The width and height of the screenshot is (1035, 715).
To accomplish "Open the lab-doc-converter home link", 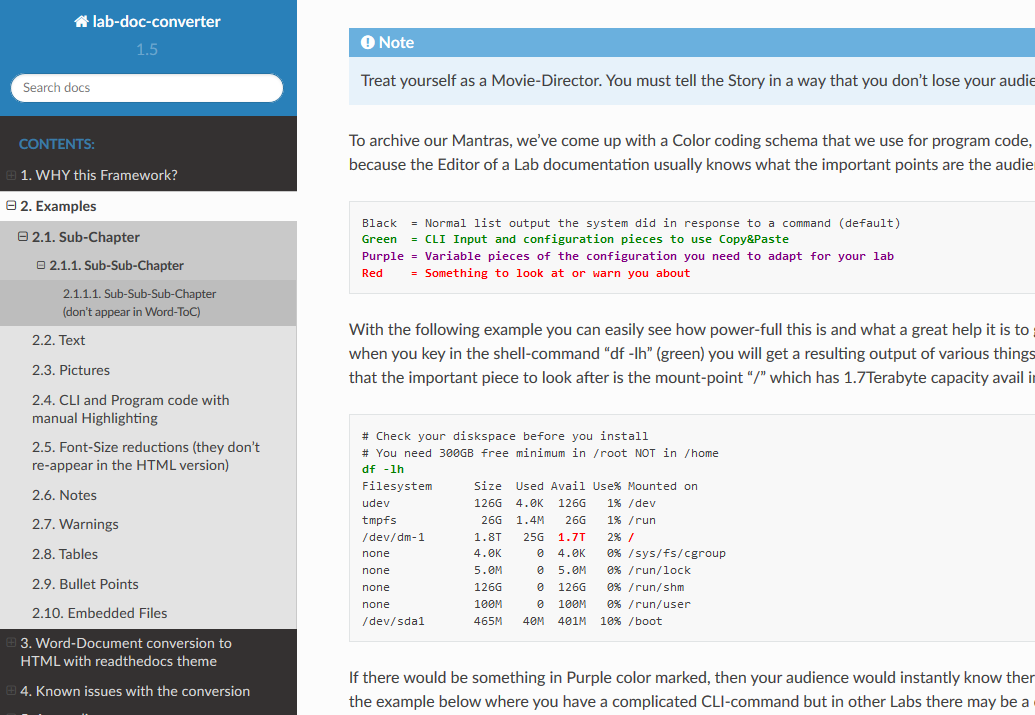I will tap(147, 22).
